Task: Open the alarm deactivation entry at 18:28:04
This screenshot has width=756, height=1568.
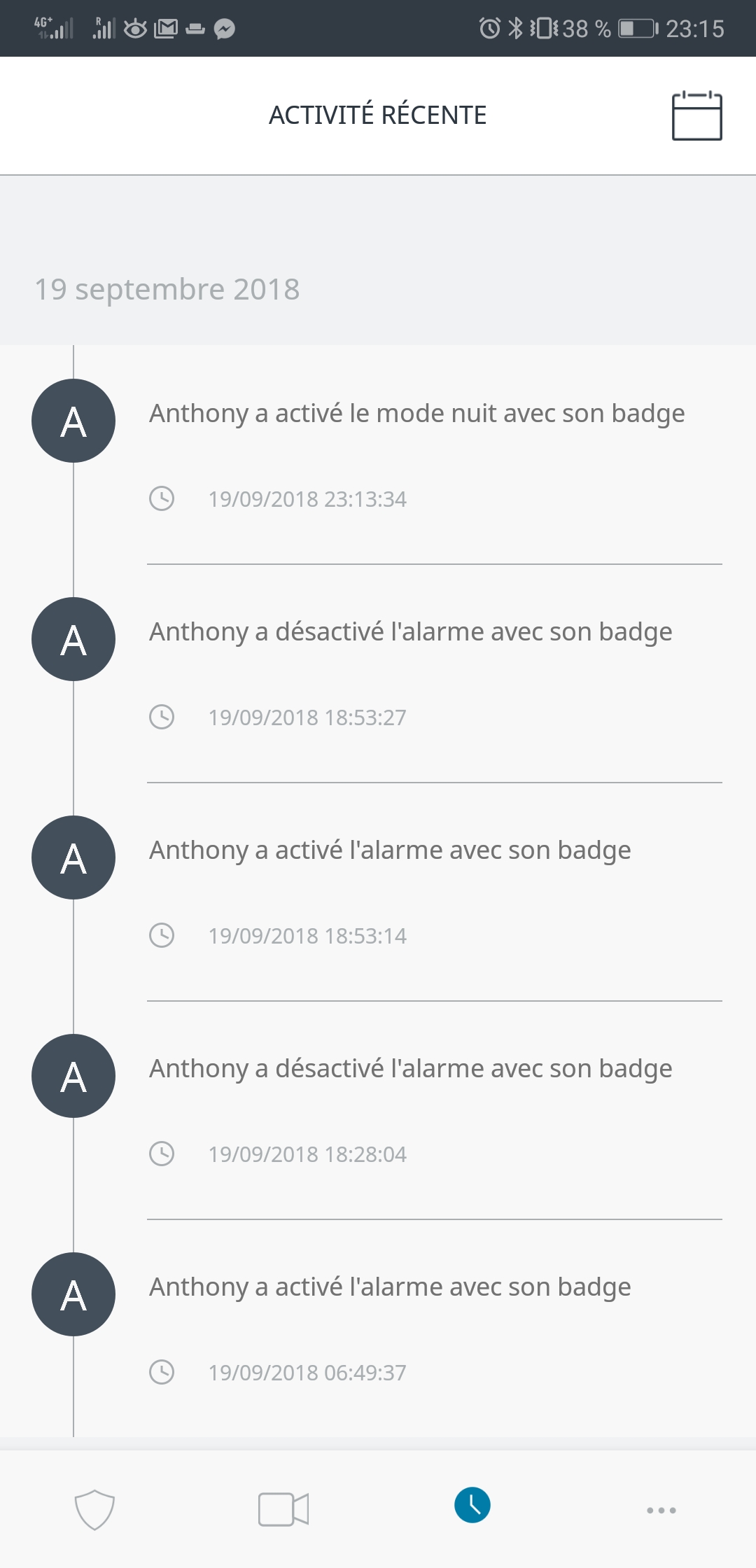Action: (x=411, y=1069)
